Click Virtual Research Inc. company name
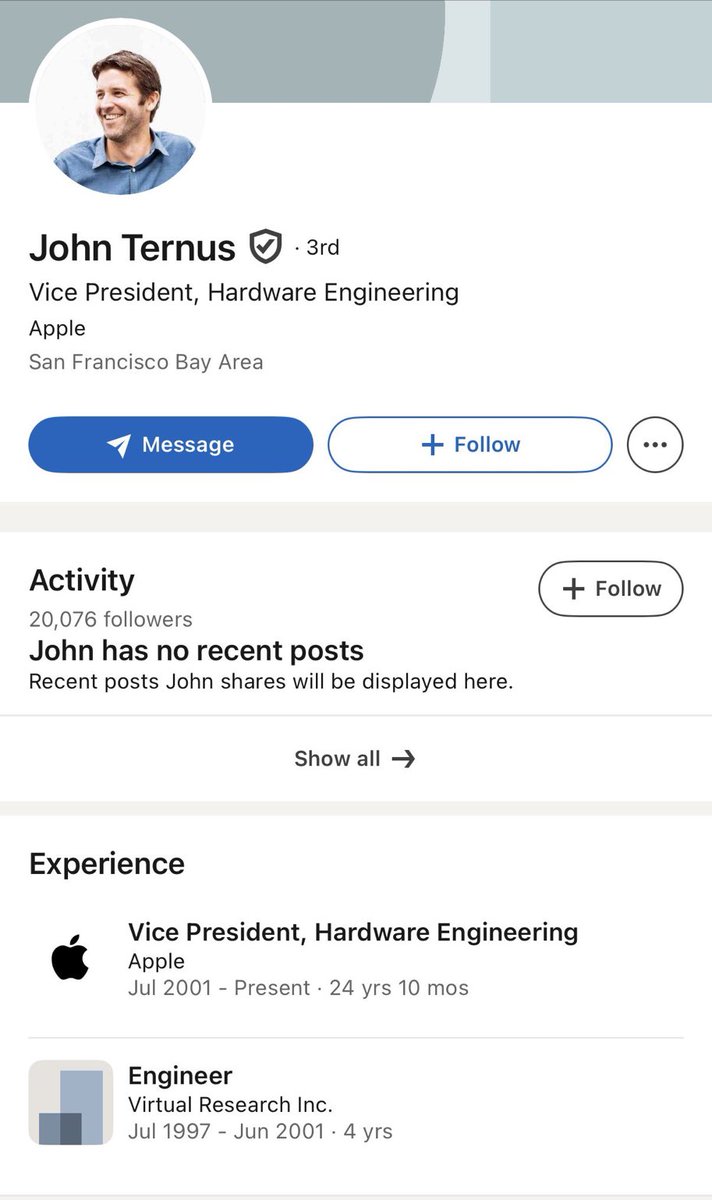Screen dimensions: 712x1200 click(x=230, y=1105)
